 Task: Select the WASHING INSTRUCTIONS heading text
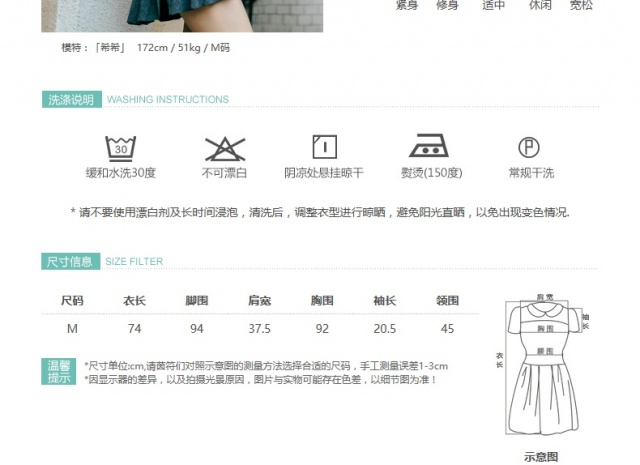[x=168, y=99]
